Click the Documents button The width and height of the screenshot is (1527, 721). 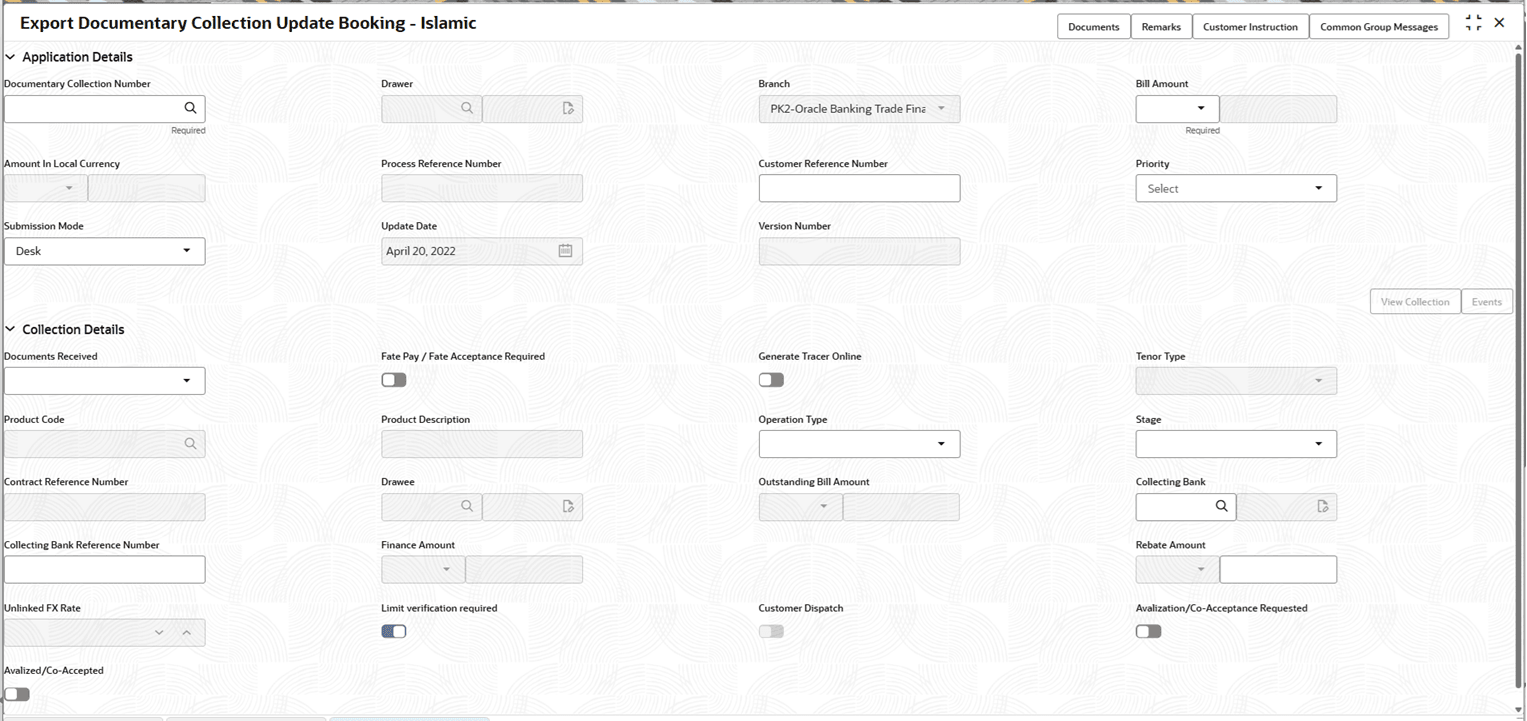1093,27
